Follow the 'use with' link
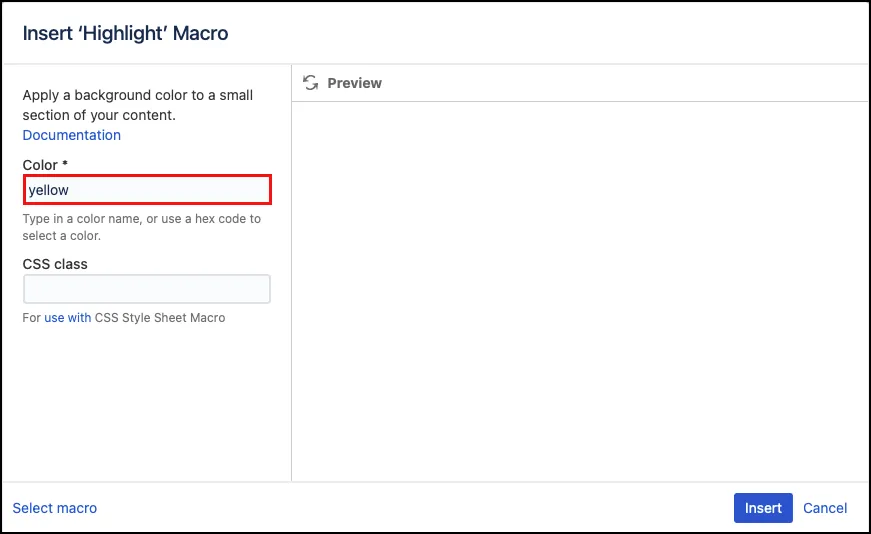 68,318
